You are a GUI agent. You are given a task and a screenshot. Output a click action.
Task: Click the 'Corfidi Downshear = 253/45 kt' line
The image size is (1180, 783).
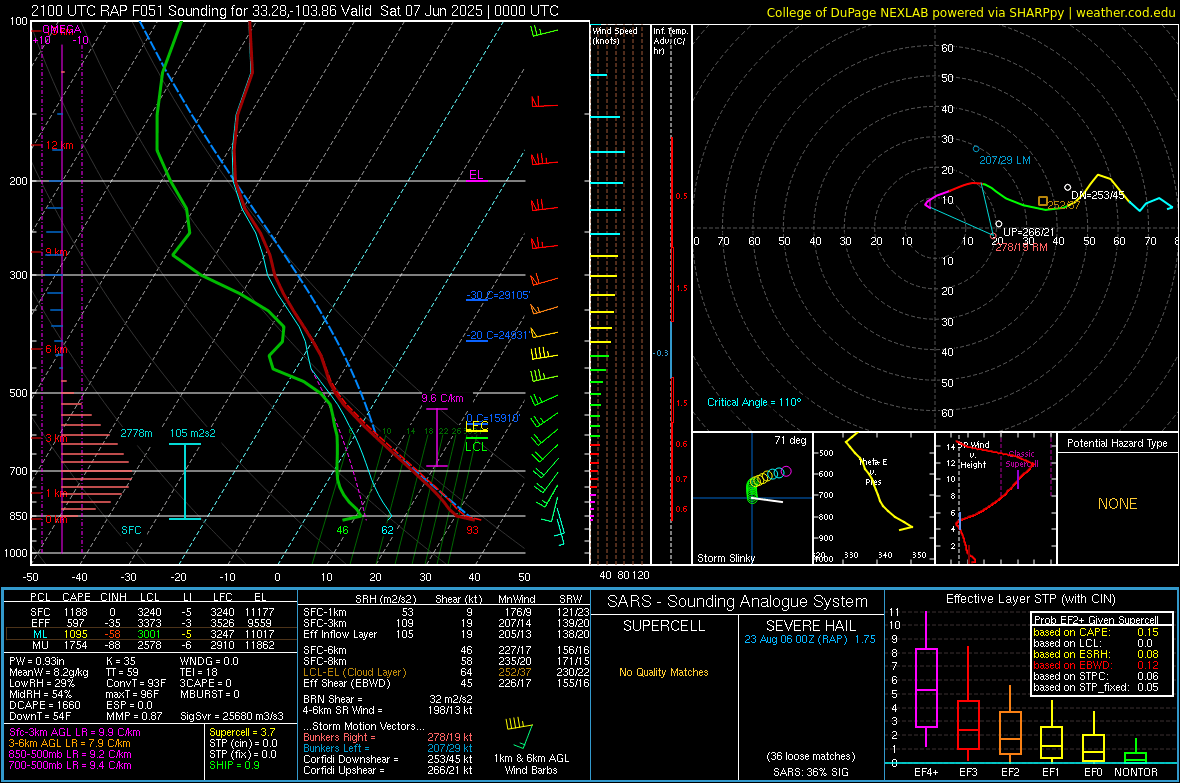388,759
